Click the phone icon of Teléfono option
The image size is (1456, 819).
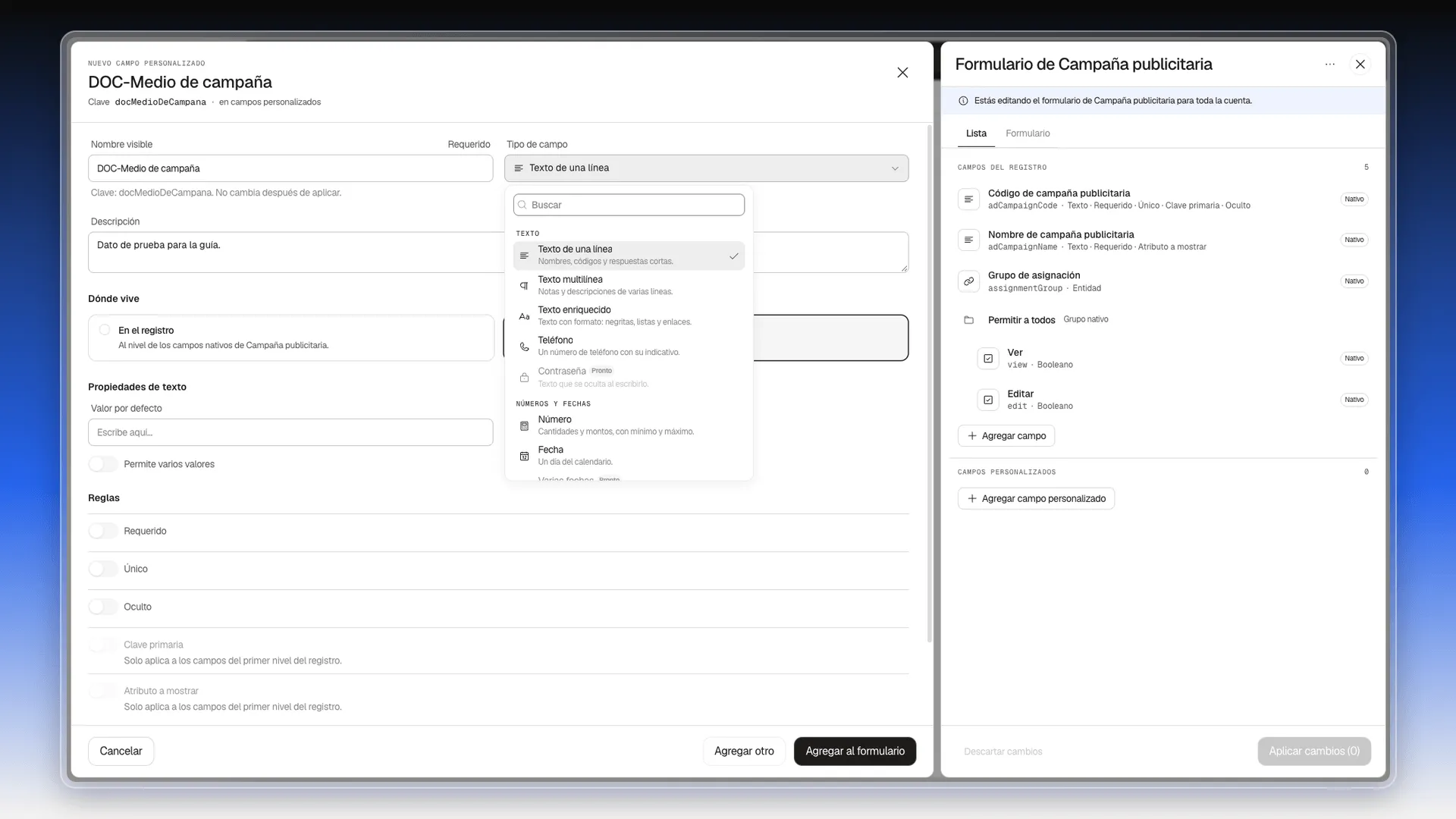(x=524, y=347)
